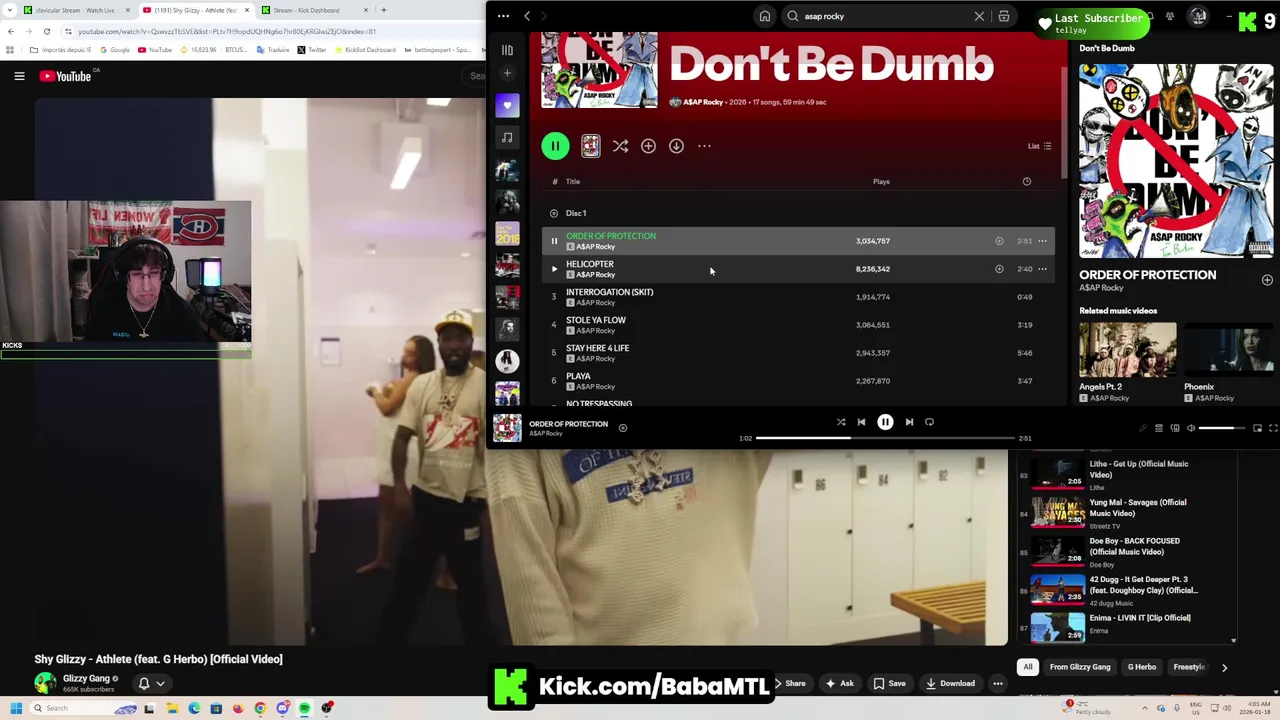Viewport: 1280px width, 720px height.
Task: Open Windows Start button
Action: point(16,708)
